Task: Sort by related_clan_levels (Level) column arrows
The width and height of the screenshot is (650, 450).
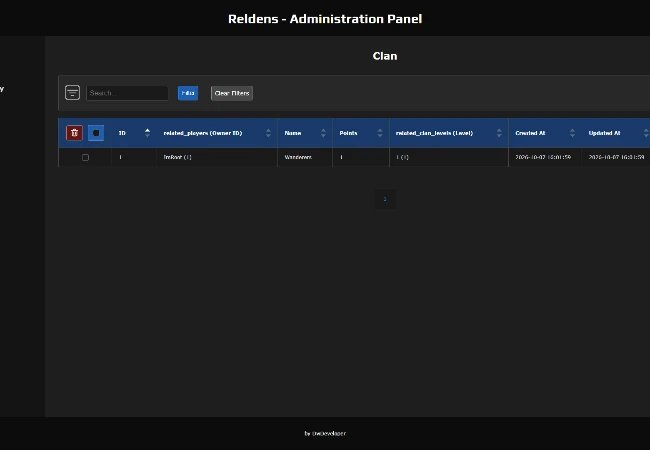Action: click(x=499, y=133)
